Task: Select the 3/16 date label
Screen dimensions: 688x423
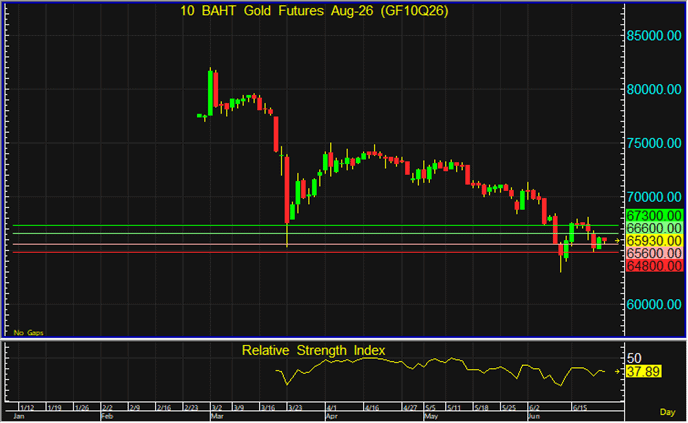Action: pos(268,408)
